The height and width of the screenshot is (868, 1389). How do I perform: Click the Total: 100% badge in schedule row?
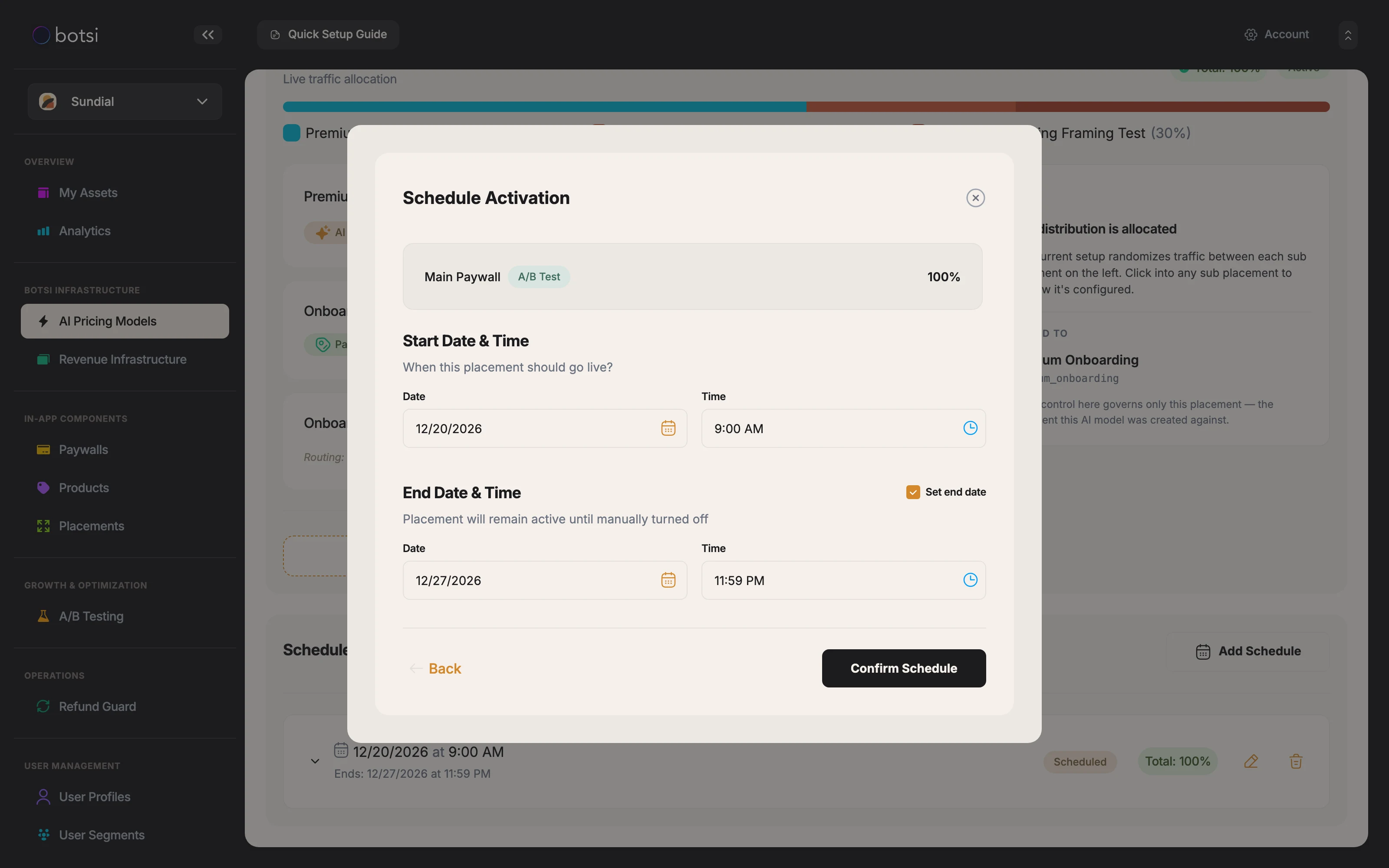[1177, 761]
